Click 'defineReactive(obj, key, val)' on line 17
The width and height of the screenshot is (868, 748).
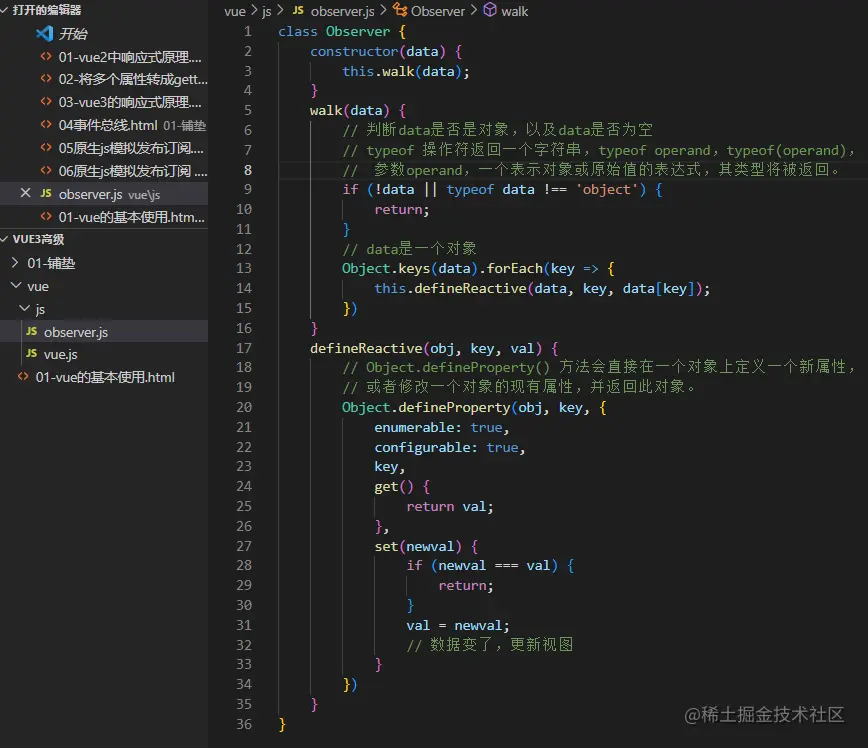click(x=426, y=348)
